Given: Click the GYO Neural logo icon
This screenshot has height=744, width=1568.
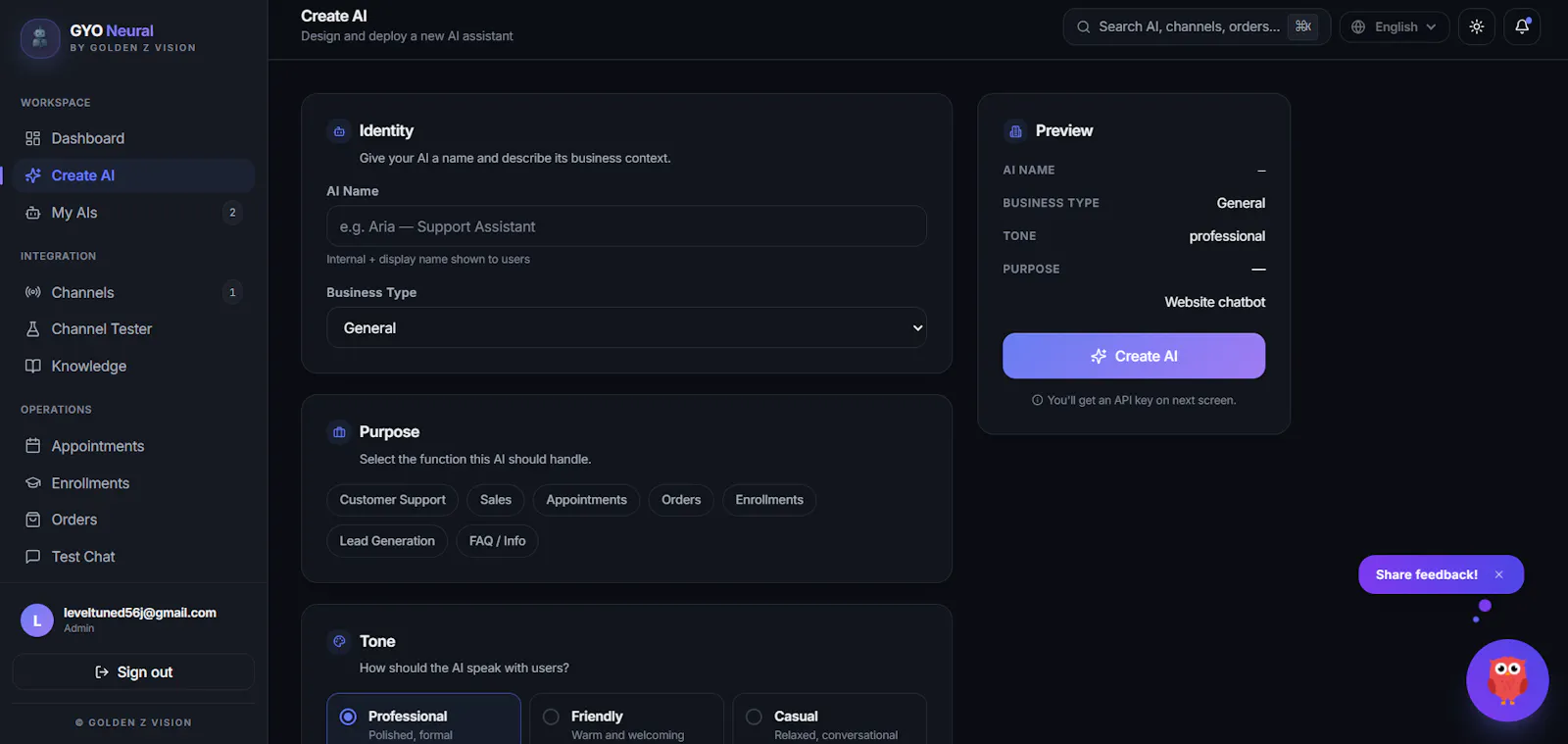Looking at the screenshot, I should point(40,38).
